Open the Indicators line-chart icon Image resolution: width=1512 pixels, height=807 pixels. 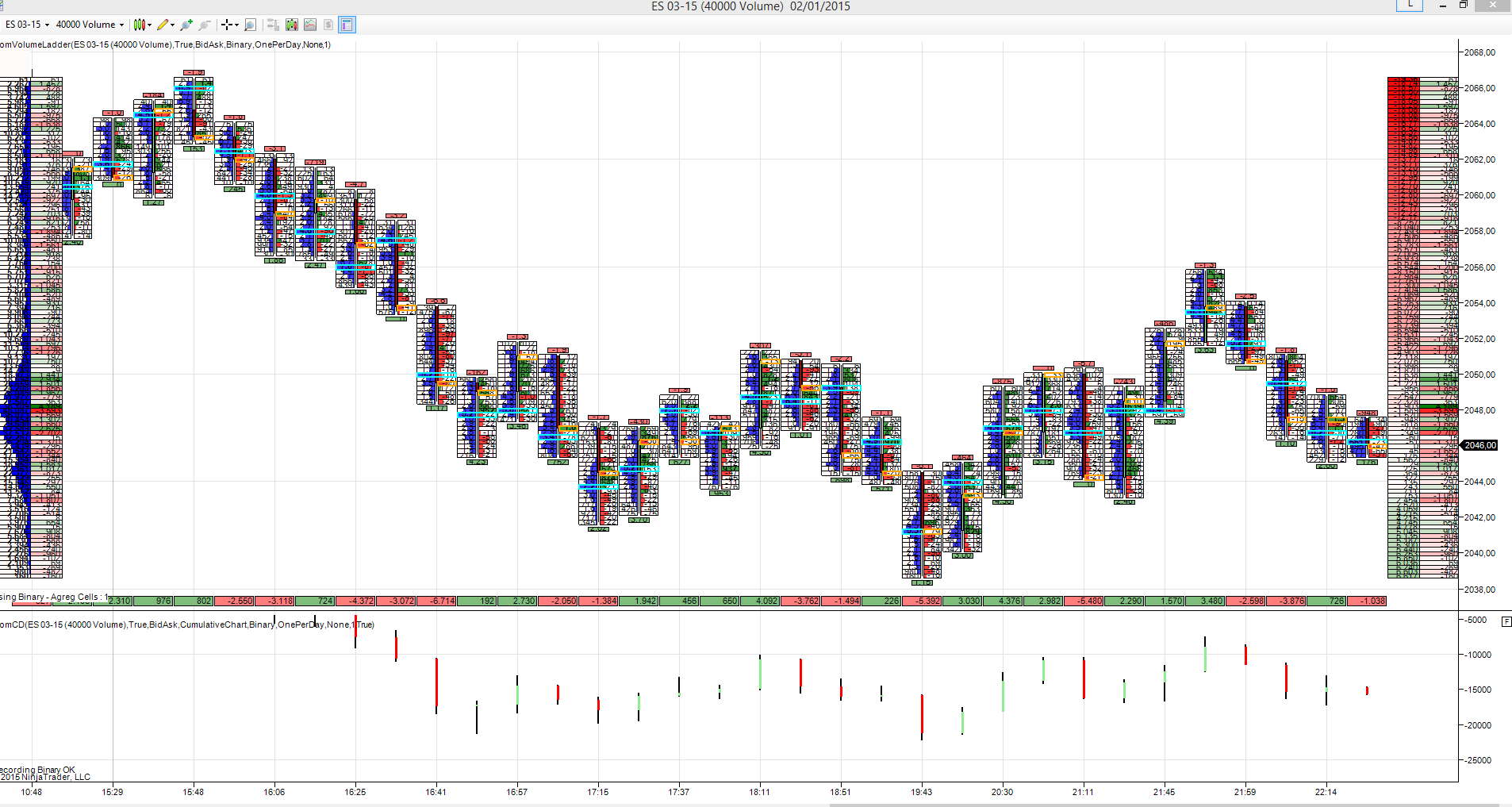[x=309, y=25]
